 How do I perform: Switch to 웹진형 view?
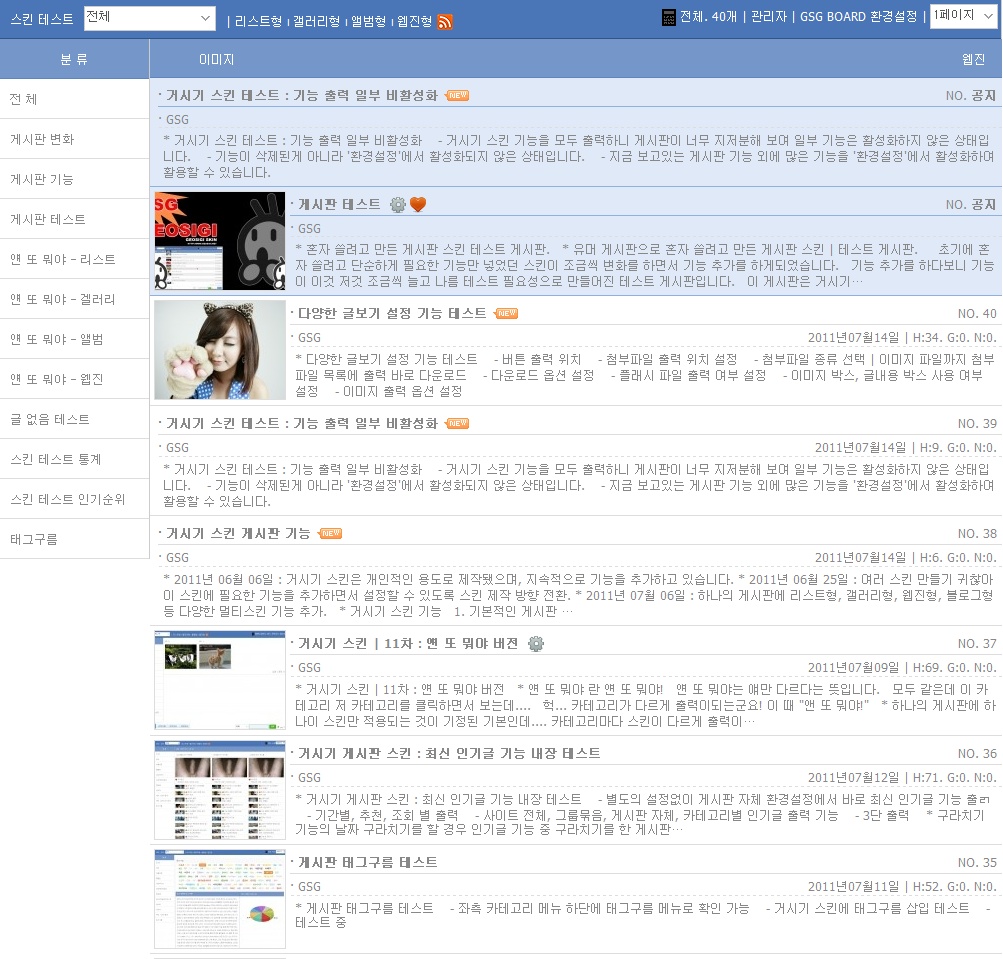(x=415, y=21)
